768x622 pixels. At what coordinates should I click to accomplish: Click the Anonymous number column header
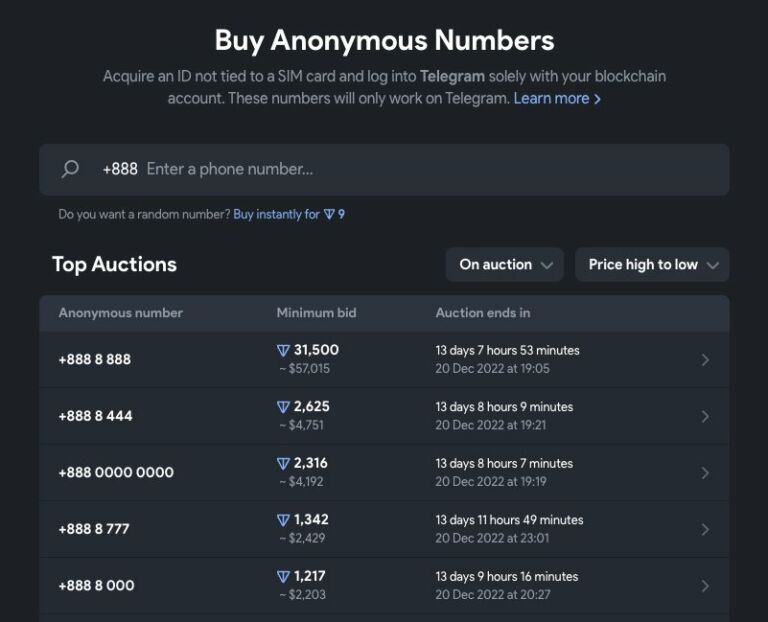[x=121, y=313]
